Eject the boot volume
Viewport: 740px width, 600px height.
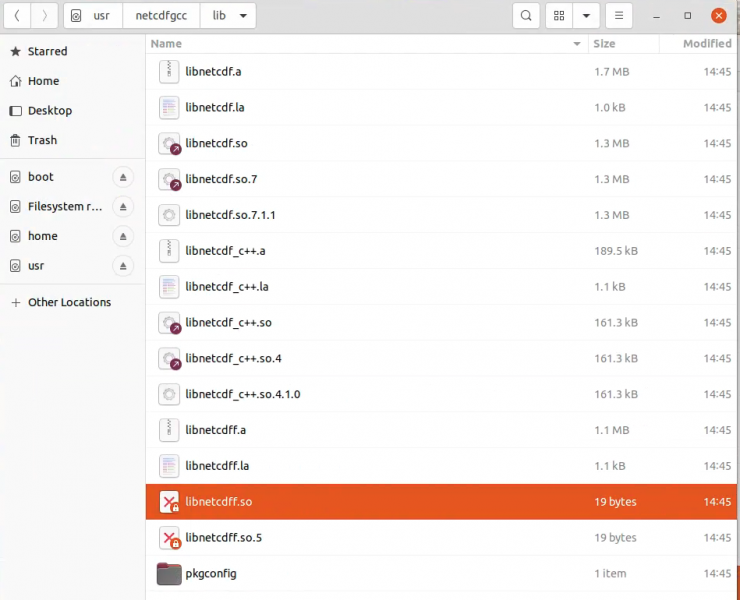click(123, 177)
